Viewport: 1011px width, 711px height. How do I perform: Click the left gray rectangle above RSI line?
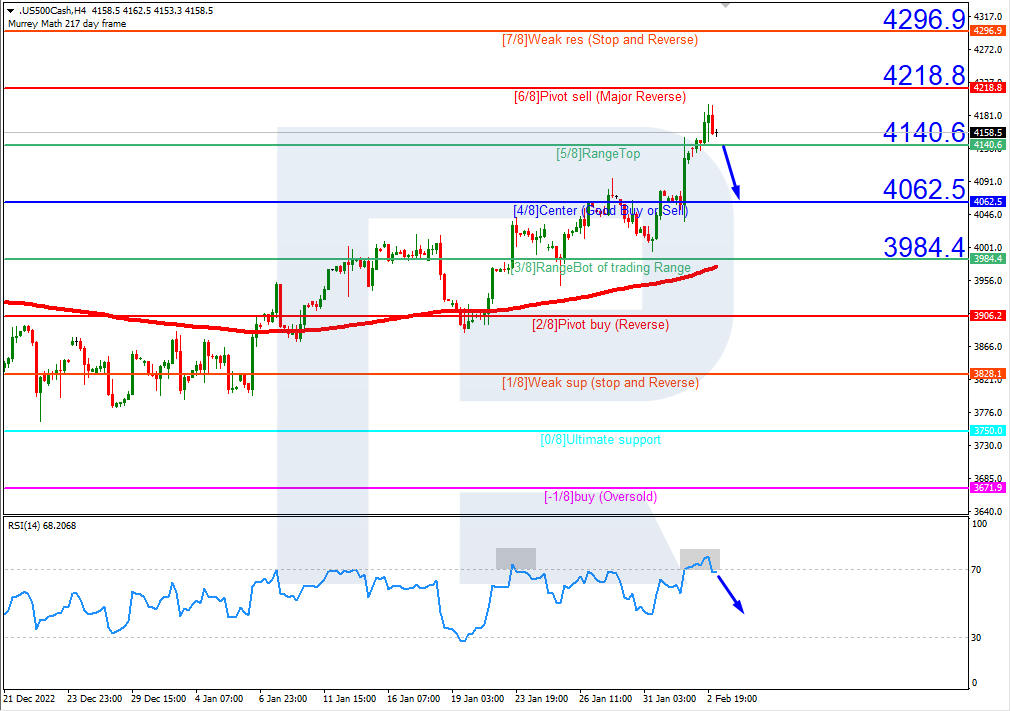coord(515,558)
